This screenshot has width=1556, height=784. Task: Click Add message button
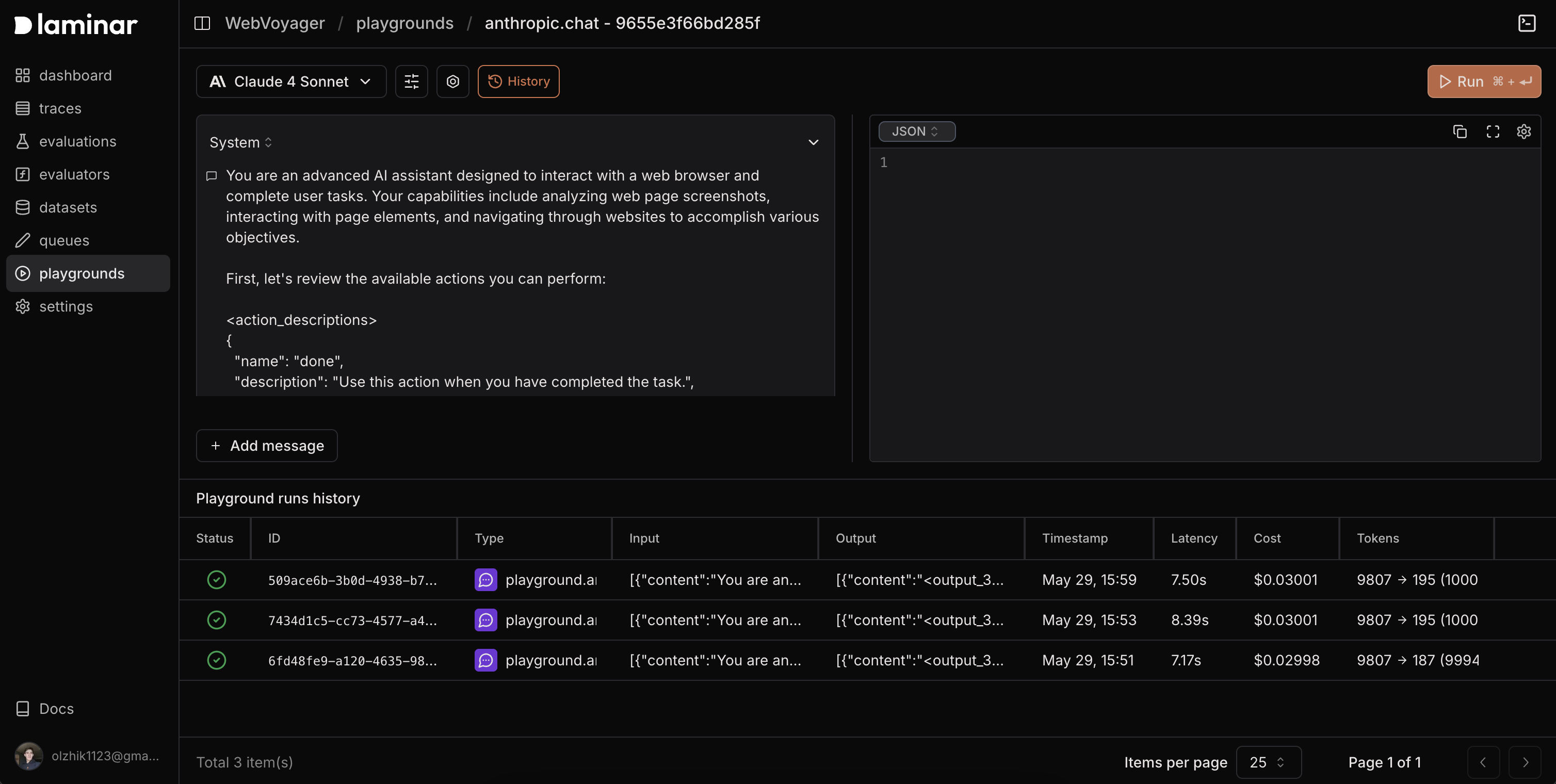point(266,446)
